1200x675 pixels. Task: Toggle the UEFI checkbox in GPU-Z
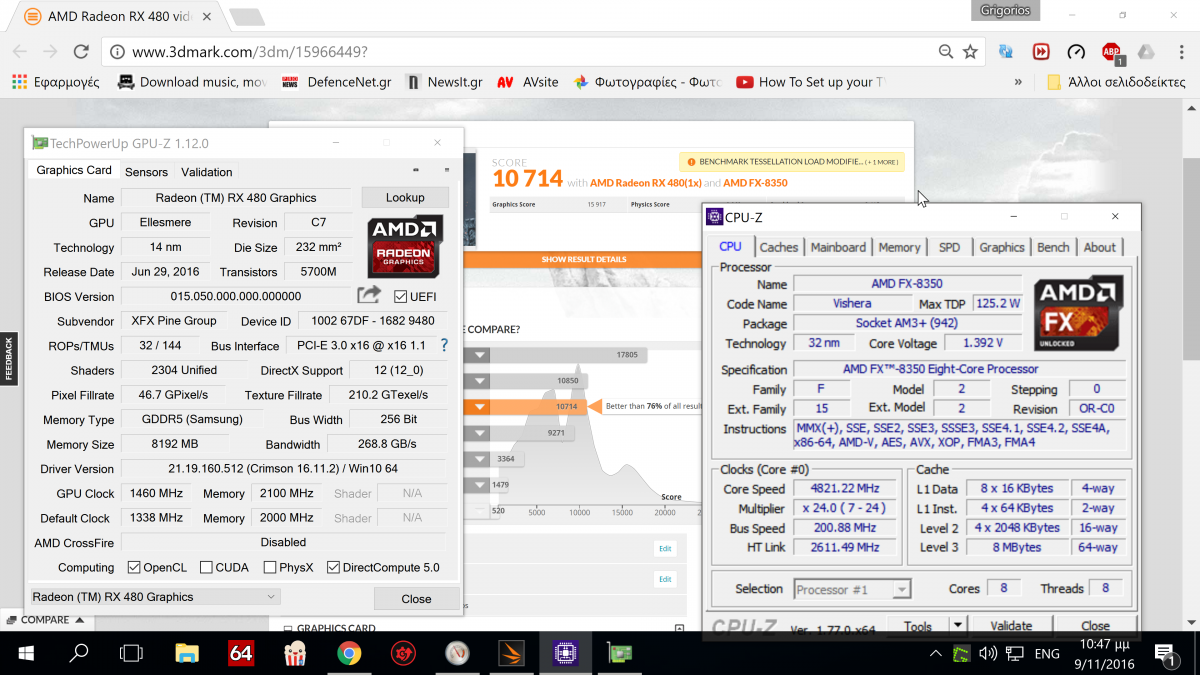point(401,296)
